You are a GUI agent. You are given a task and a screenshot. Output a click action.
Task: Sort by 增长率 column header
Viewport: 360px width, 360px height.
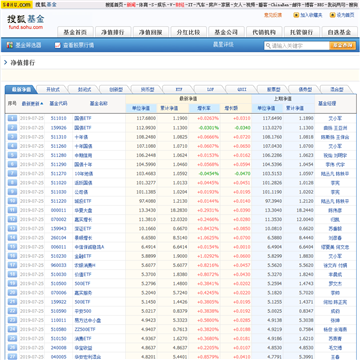point(204,108)
